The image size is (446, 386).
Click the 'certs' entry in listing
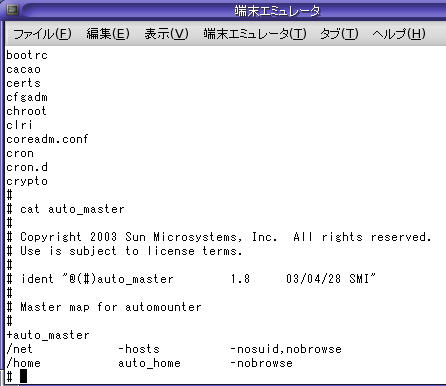pyautogui.click(x=23, y=83)
